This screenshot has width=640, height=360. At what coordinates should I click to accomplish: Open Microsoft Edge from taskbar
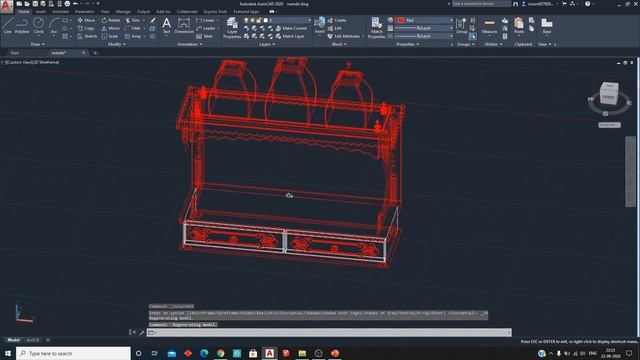(204, 353)
